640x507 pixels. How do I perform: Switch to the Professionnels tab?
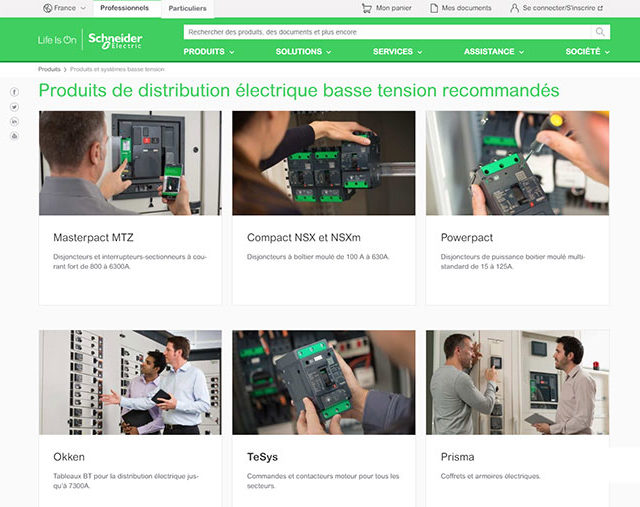(x=124, y=8)
